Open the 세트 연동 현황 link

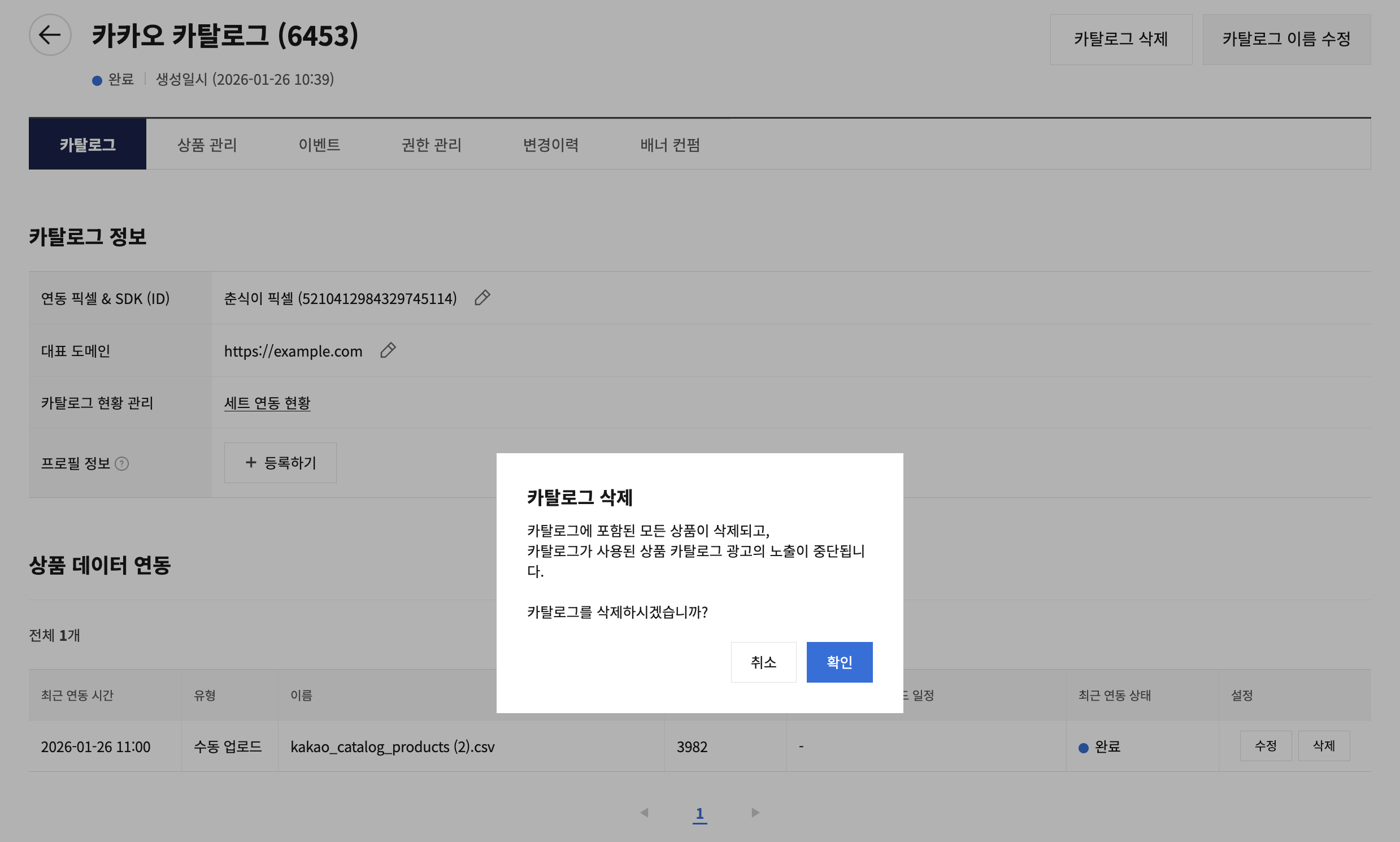click(x=267, y=403)
